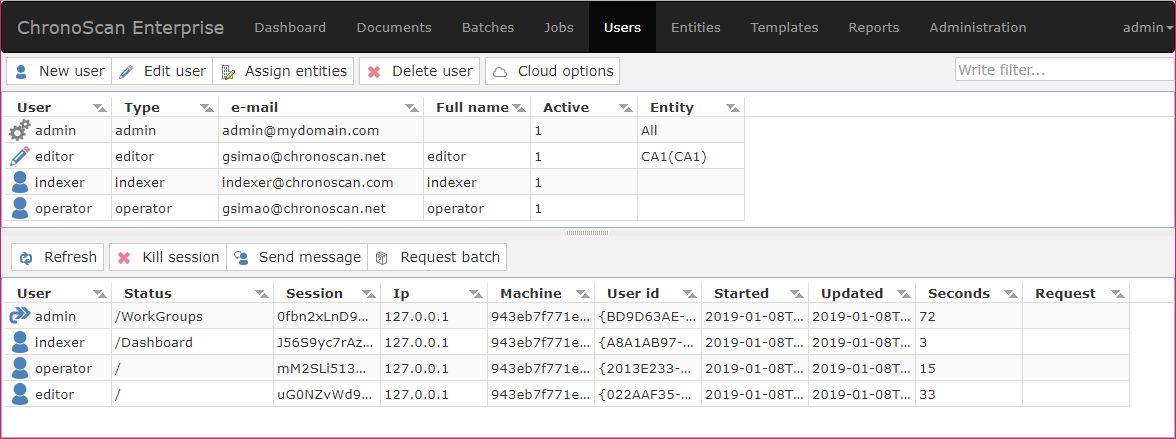This screenshot has height=439, width=1176.
Task: Open Cloud options via cloud icon
Action: (x=500, y=72)
